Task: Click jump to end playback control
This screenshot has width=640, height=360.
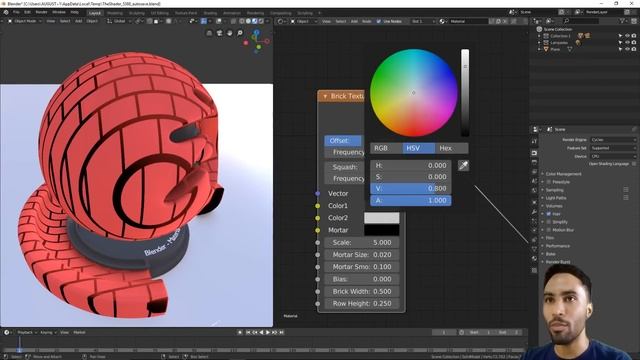Action: pyautogui.click(x=281, y=332)
